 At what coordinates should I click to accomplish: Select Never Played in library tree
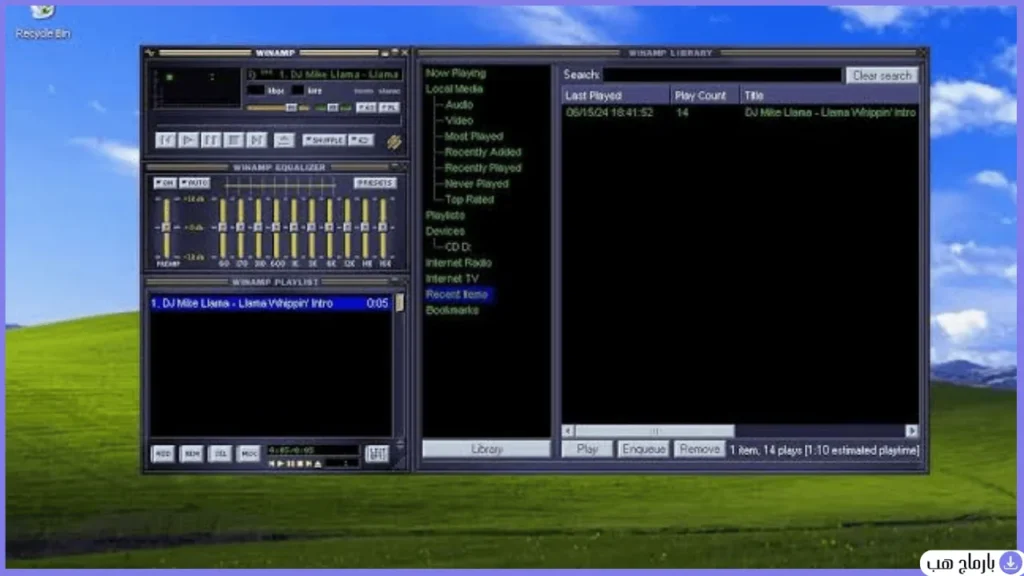(477, 184)
